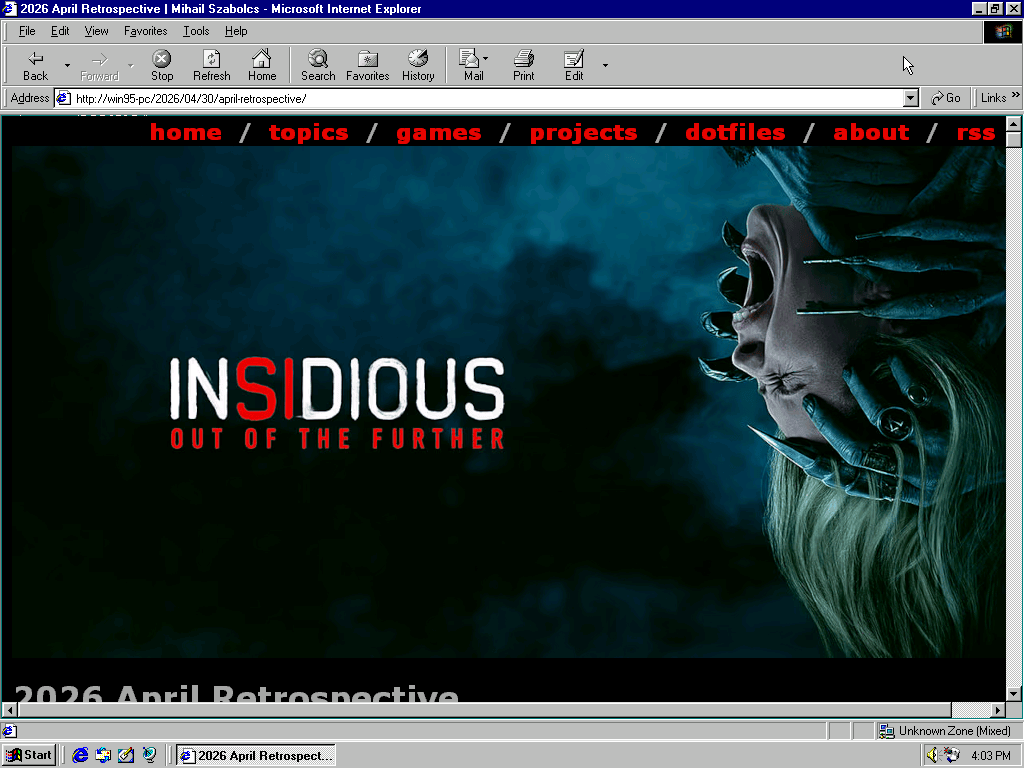Open the Back history dropdown arrow
1024x768 pixels.
tap(67, 65)
